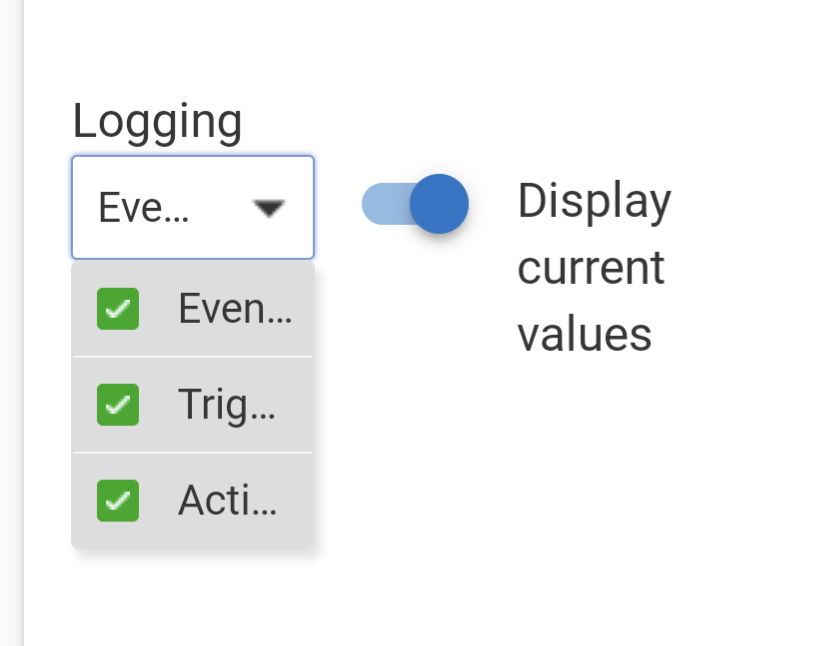The width and height of the screenshot is (833, 646).
Task: Click the blue toggle switch knob
Action: pyautogui.click(x=440, y=203)
